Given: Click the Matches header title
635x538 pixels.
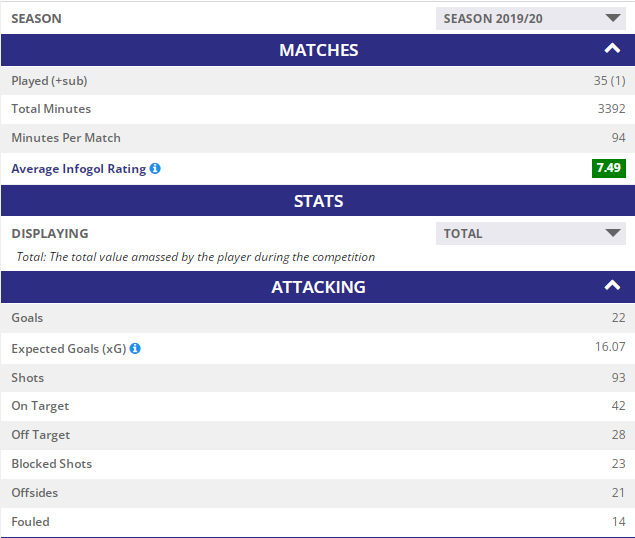Looking at the screenshot, I should [x=318, y=50].
